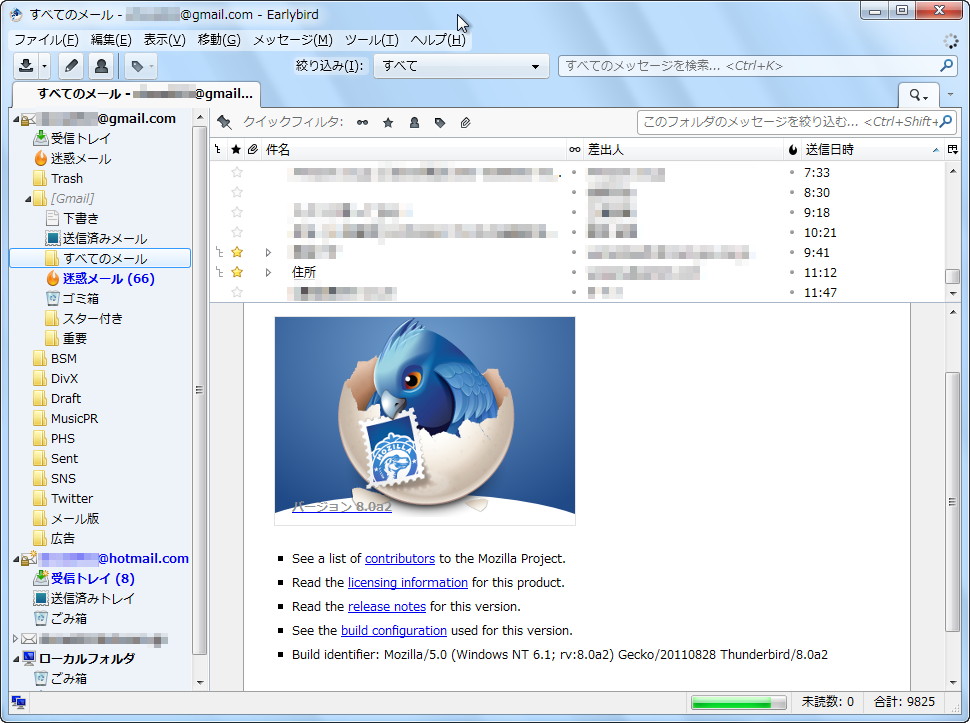Open the スター付き folder
This screenshot has height=723, width=970.
pyautogui.click(x=92, y=319)
